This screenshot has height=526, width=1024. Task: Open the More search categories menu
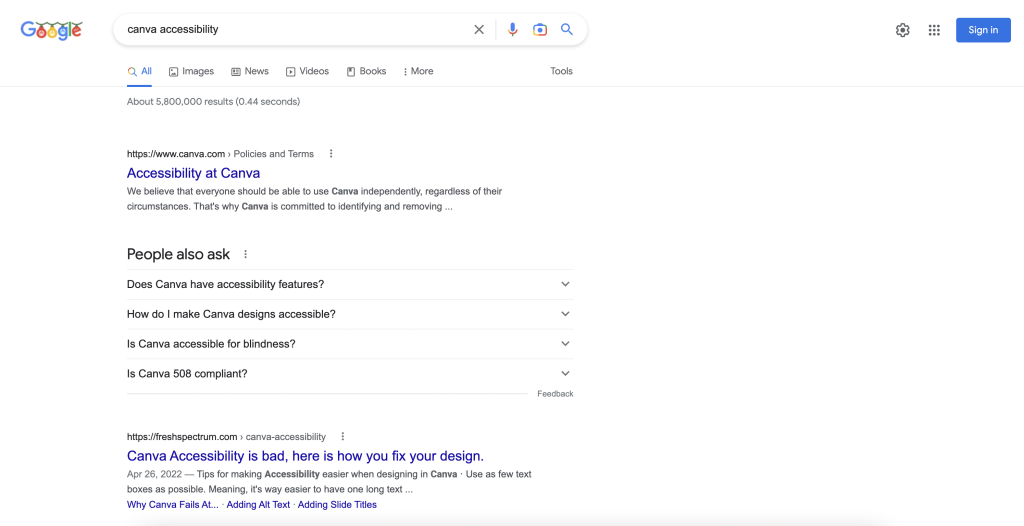(x=418, y=71)
